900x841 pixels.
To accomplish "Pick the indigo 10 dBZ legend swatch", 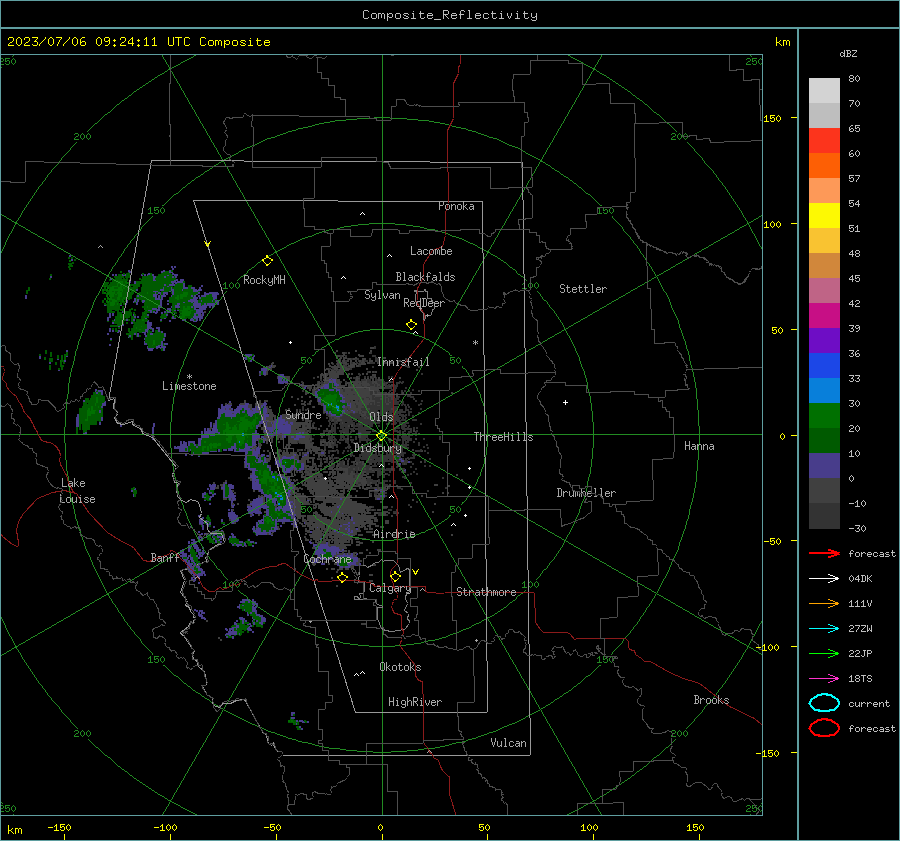I will pos(824,466).
